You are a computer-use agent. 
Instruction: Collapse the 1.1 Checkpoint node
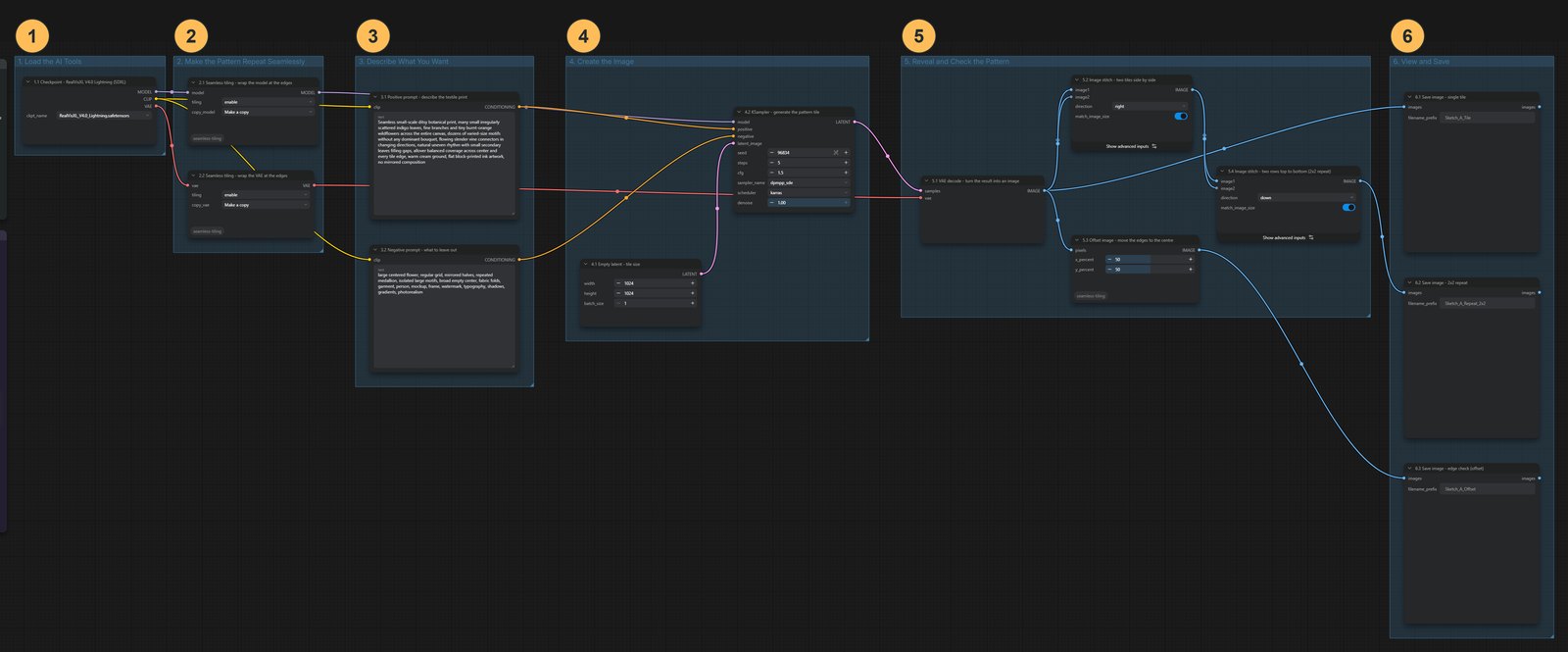pos(28,82)
